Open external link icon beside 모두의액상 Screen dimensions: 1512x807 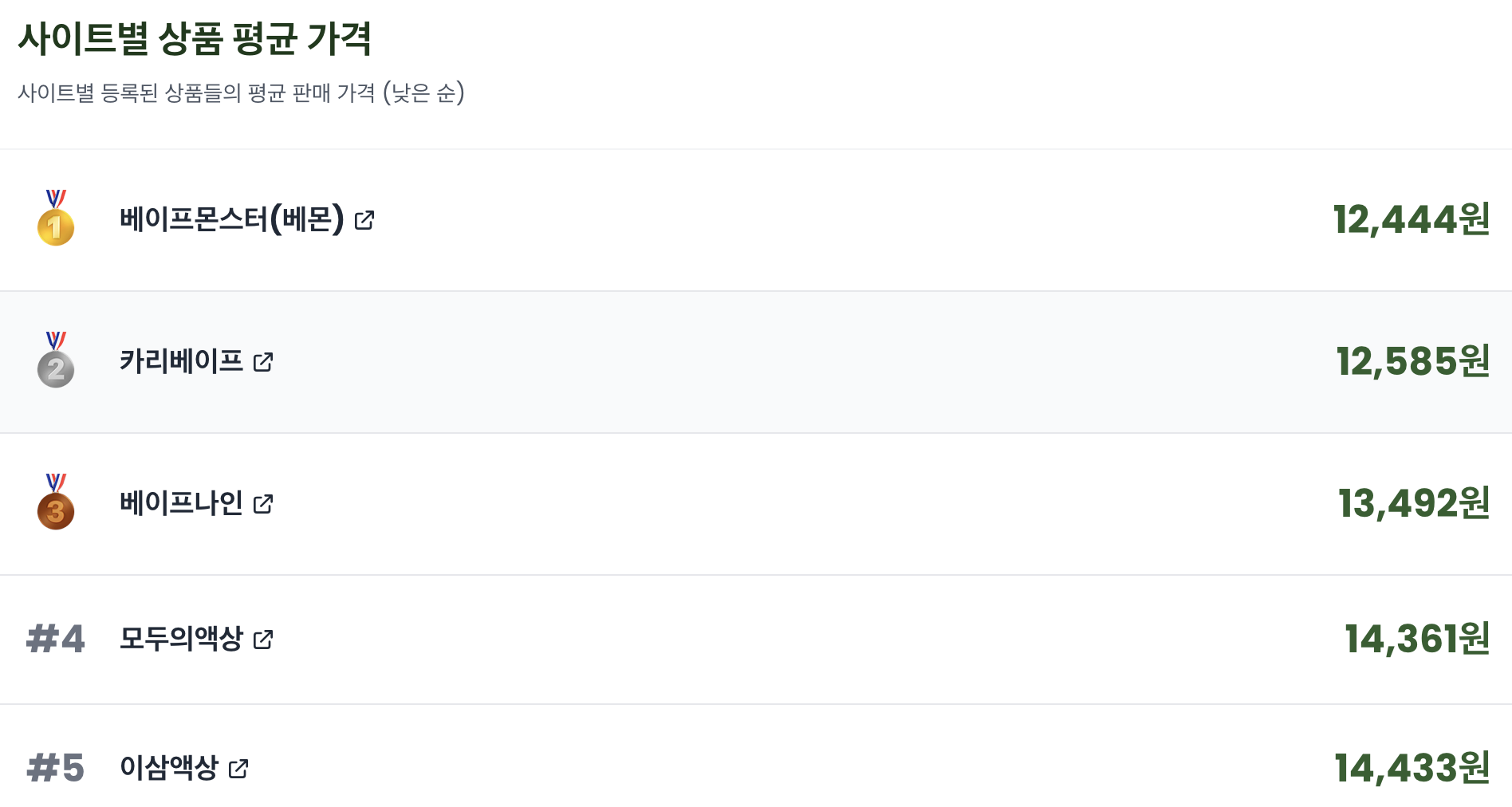coord(263,640)
